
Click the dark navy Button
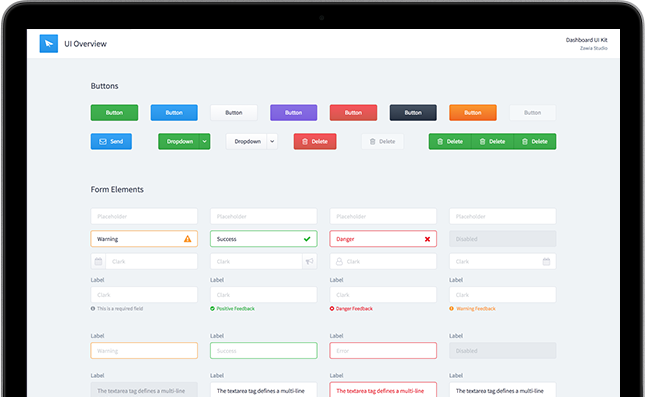coord(413,112)
